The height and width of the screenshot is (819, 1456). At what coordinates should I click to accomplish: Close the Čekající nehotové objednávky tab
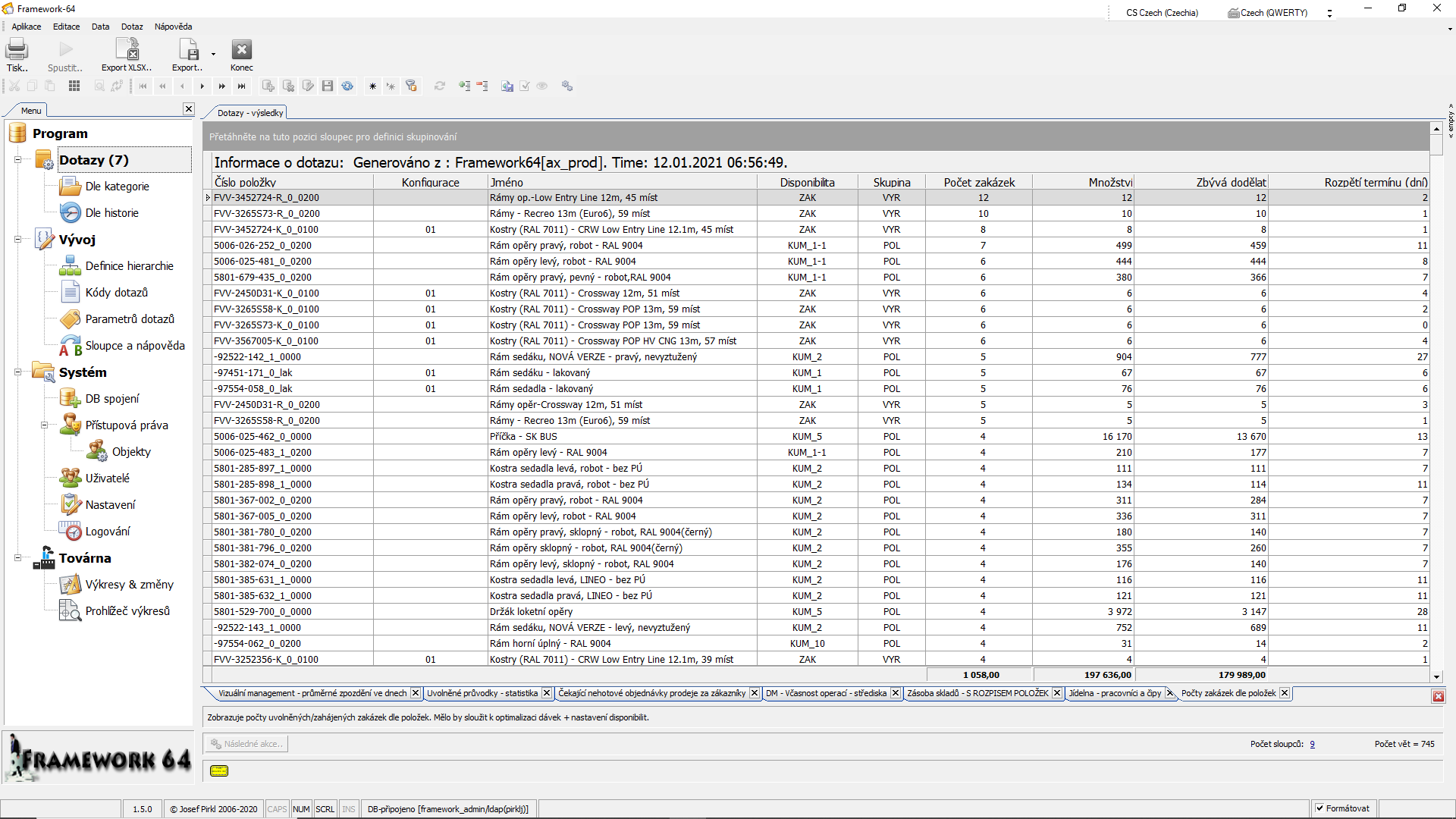click(x=755, y=693)
